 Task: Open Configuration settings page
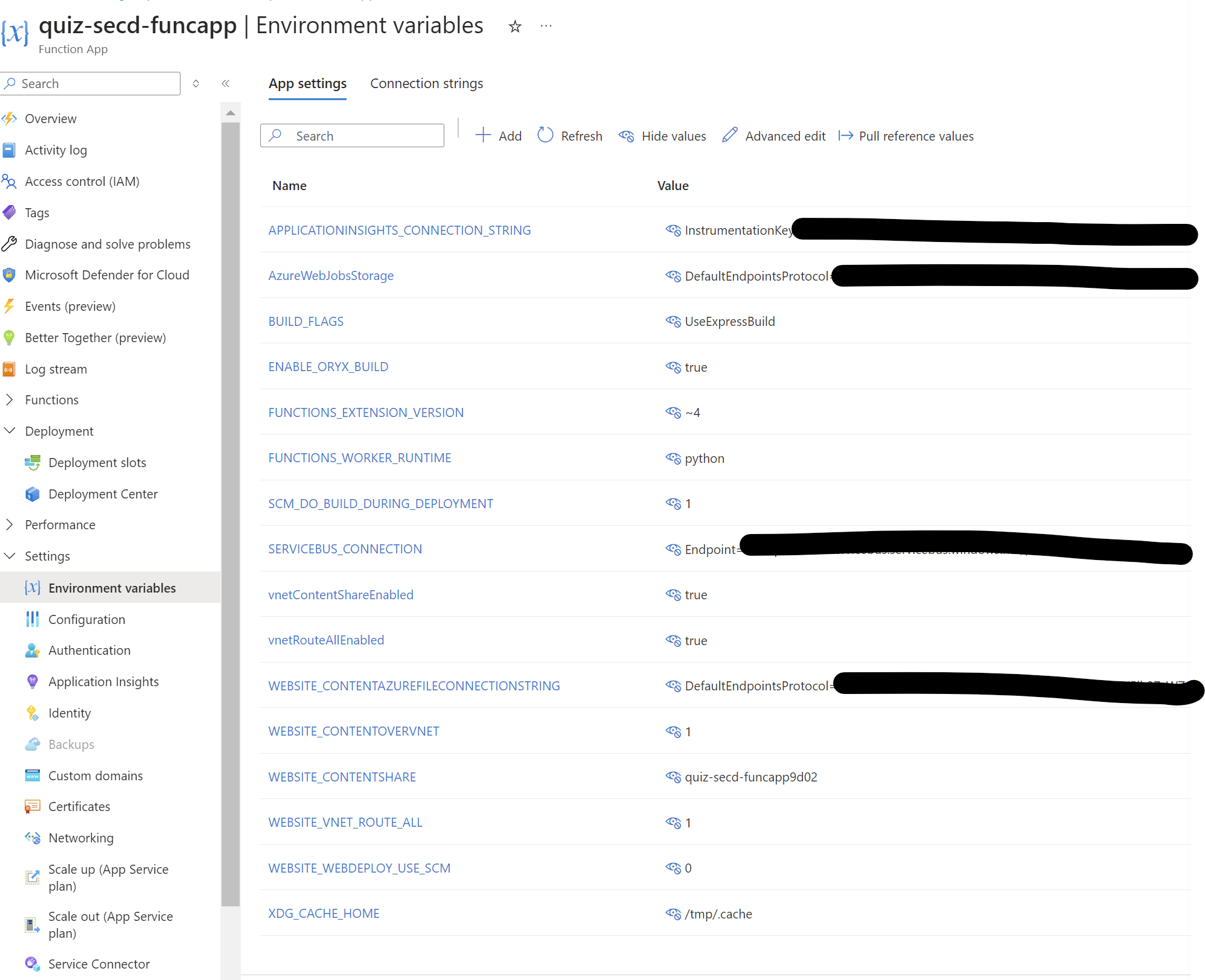(86, 619)
